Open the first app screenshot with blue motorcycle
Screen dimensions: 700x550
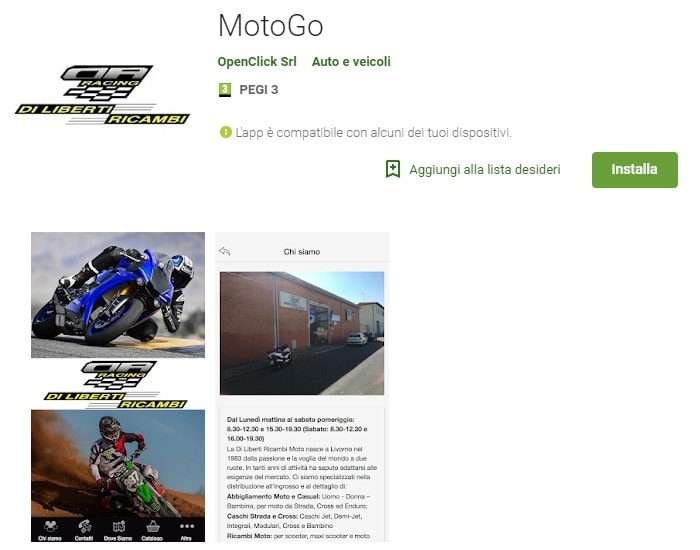point(118,387)
